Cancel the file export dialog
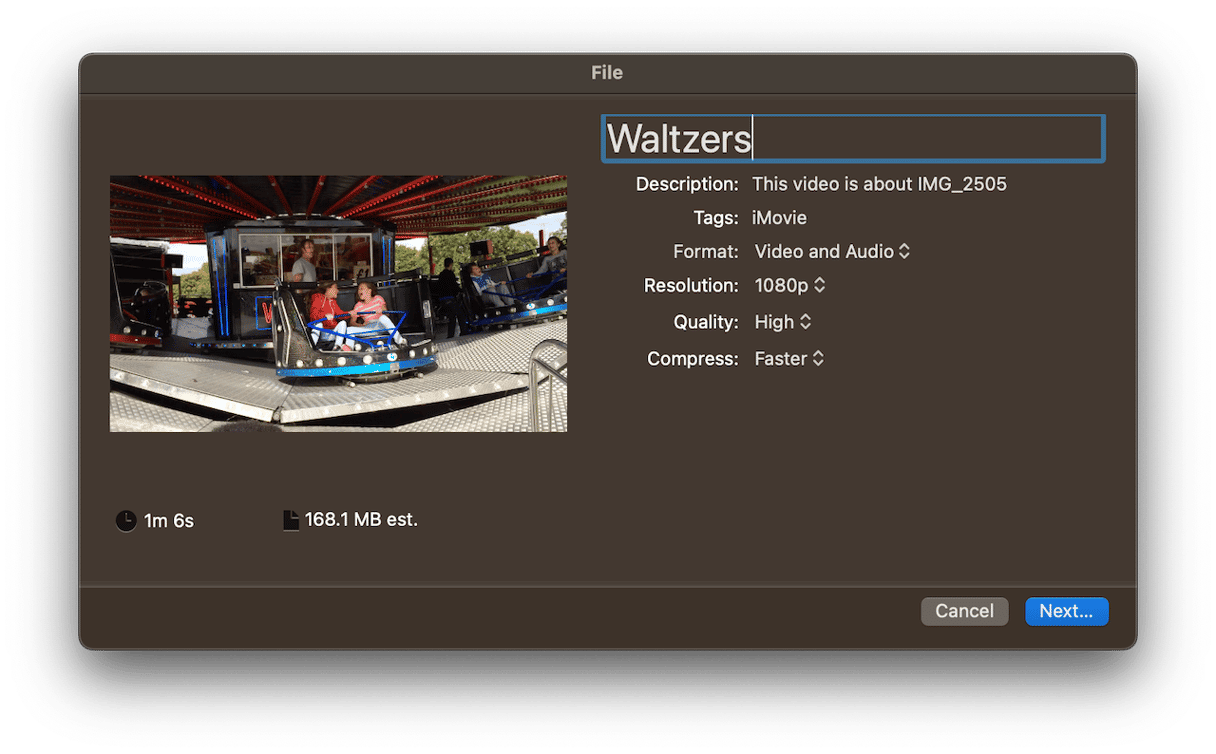 (x=964, y=611)
